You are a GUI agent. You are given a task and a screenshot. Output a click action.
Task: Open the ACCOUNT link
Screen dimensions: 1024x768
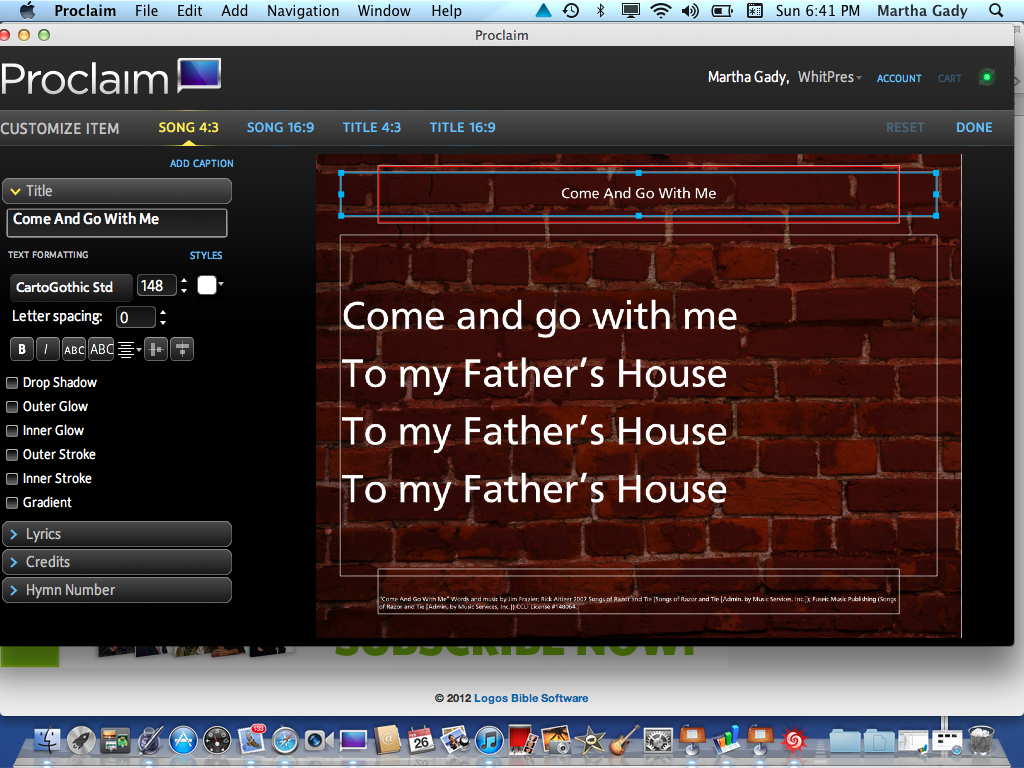point(899,78)
